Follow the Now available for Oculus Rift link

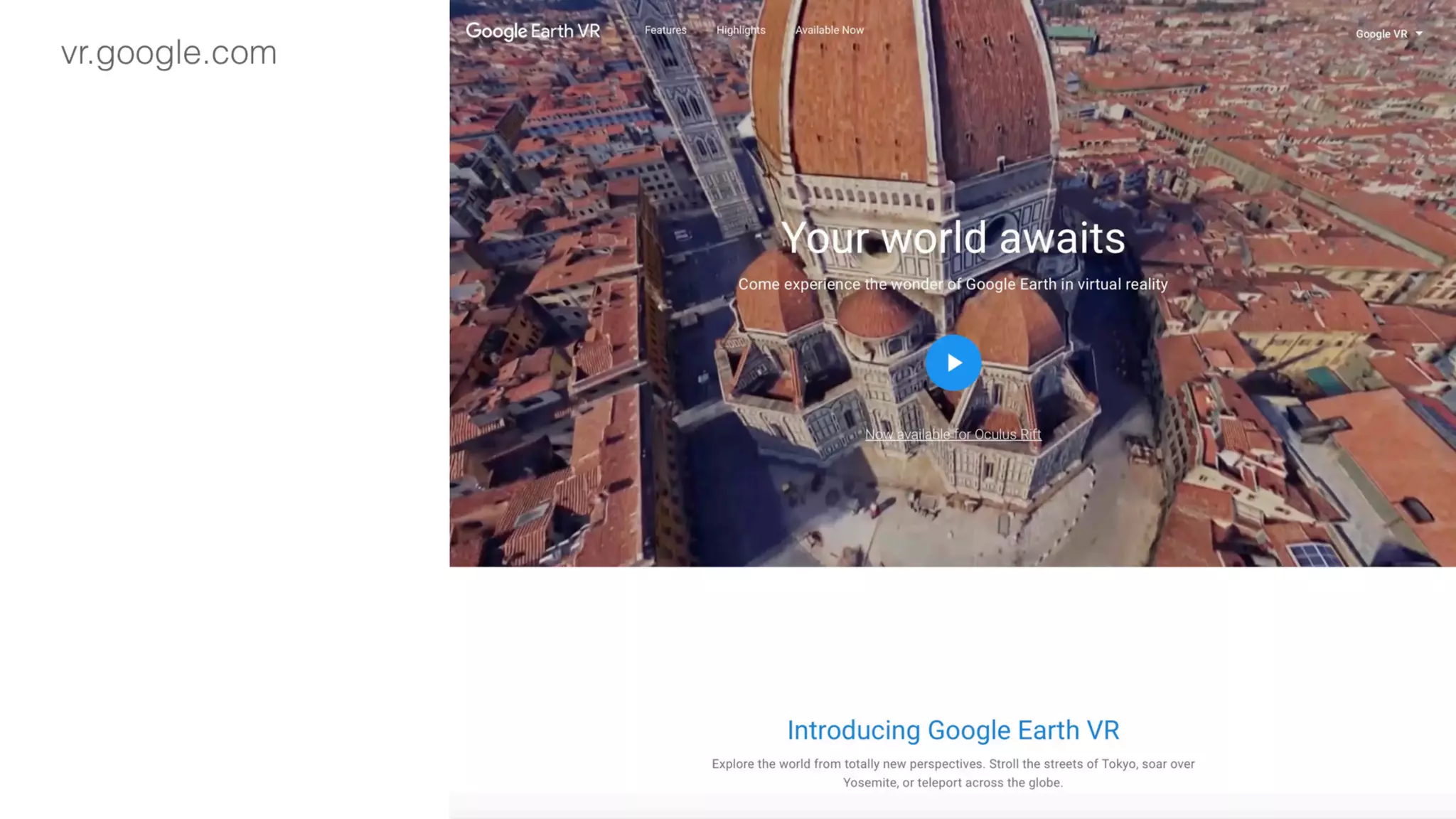953,434
